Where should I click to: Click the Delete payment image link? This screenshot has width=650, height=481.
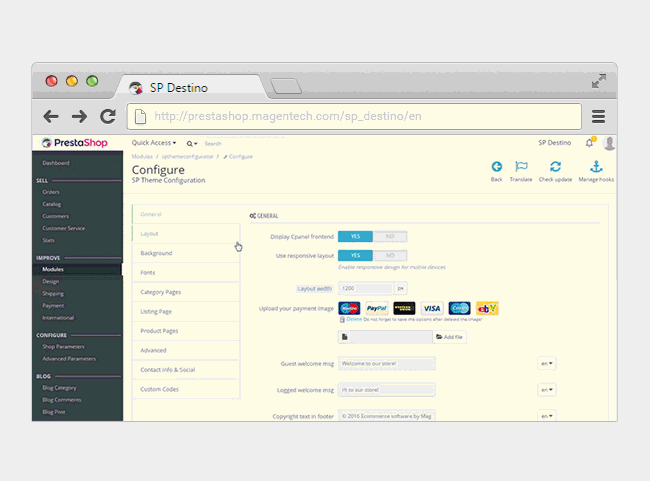pyautogui.click(x=354, y=319)
